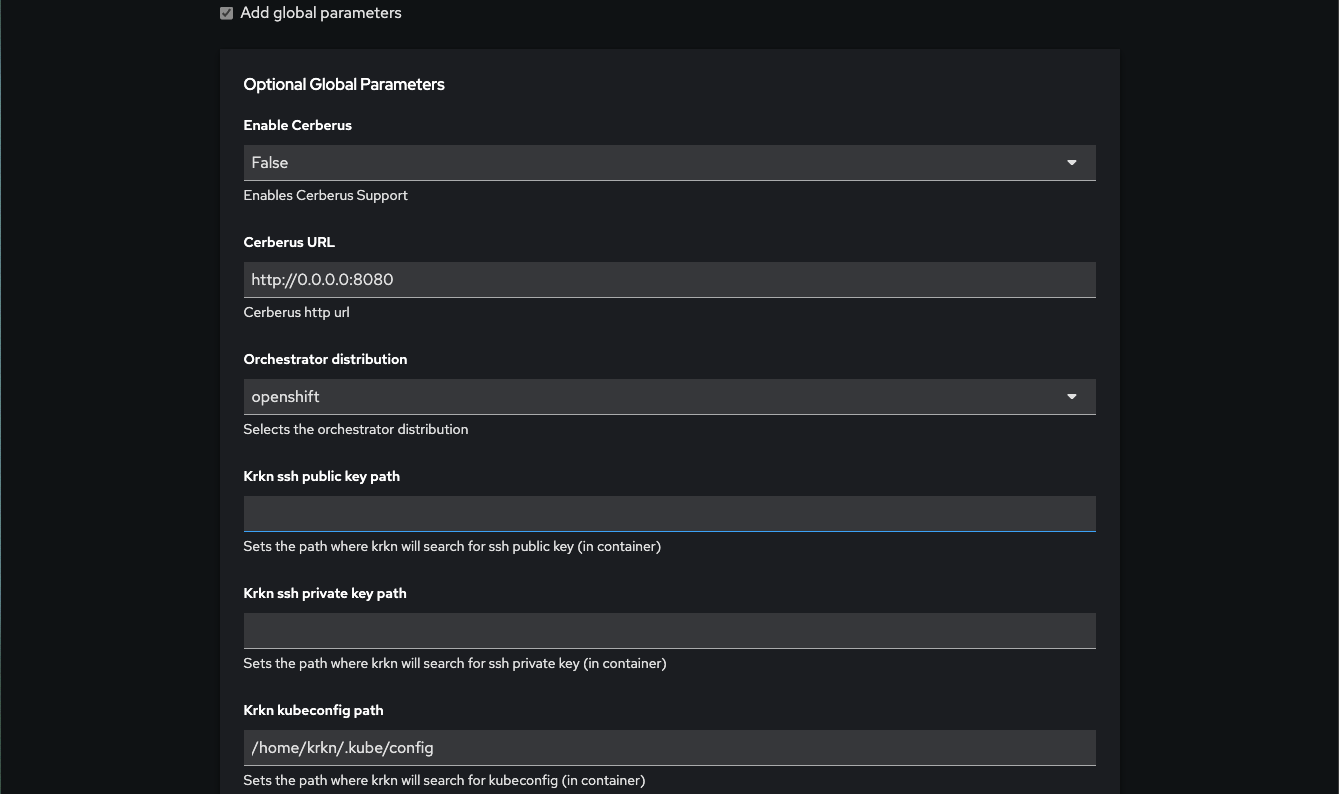Click the Enable Cerberus dropdown chevron
The image size is (1339, 794).
tap(1071, 162)
